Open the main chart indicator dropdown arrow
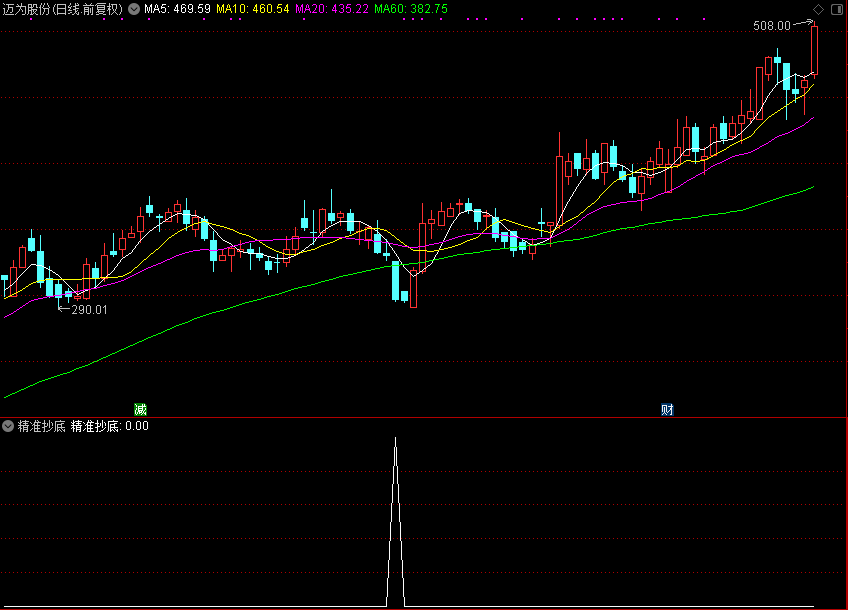 point(134,9)
